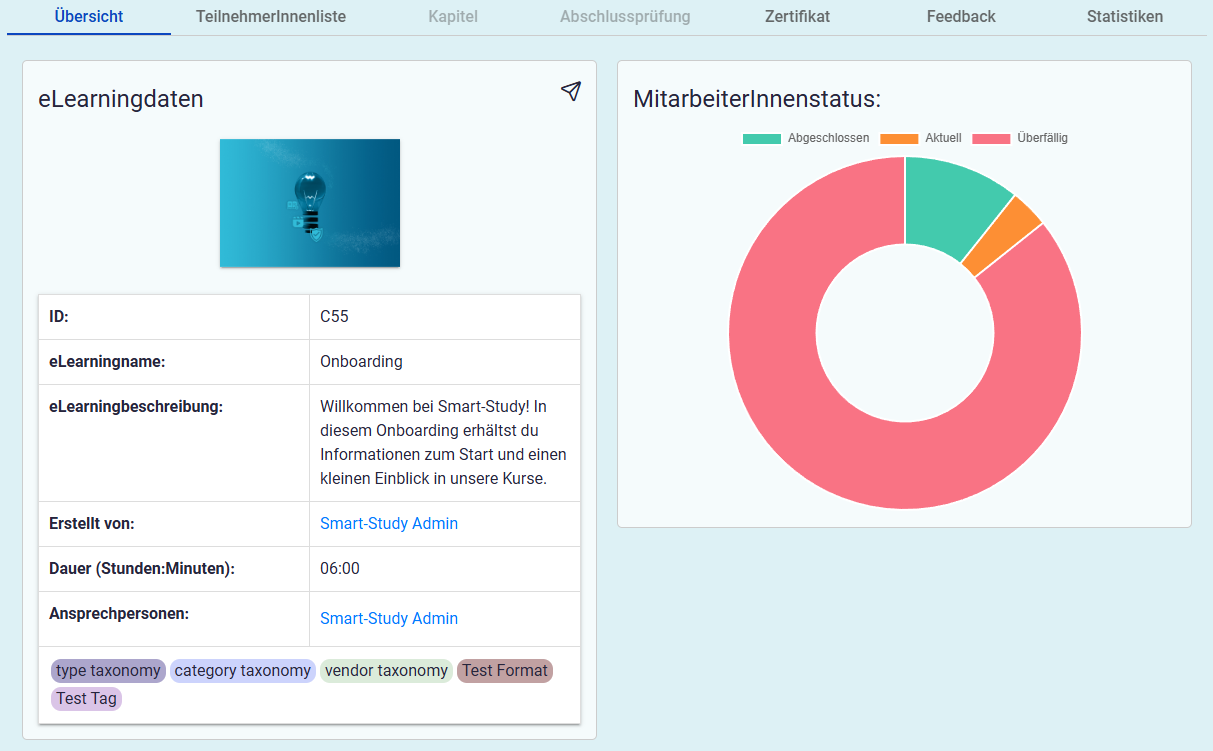The image size is (1213, 751).
Task: Open the Übersicht tab
Action: (89, 17)
